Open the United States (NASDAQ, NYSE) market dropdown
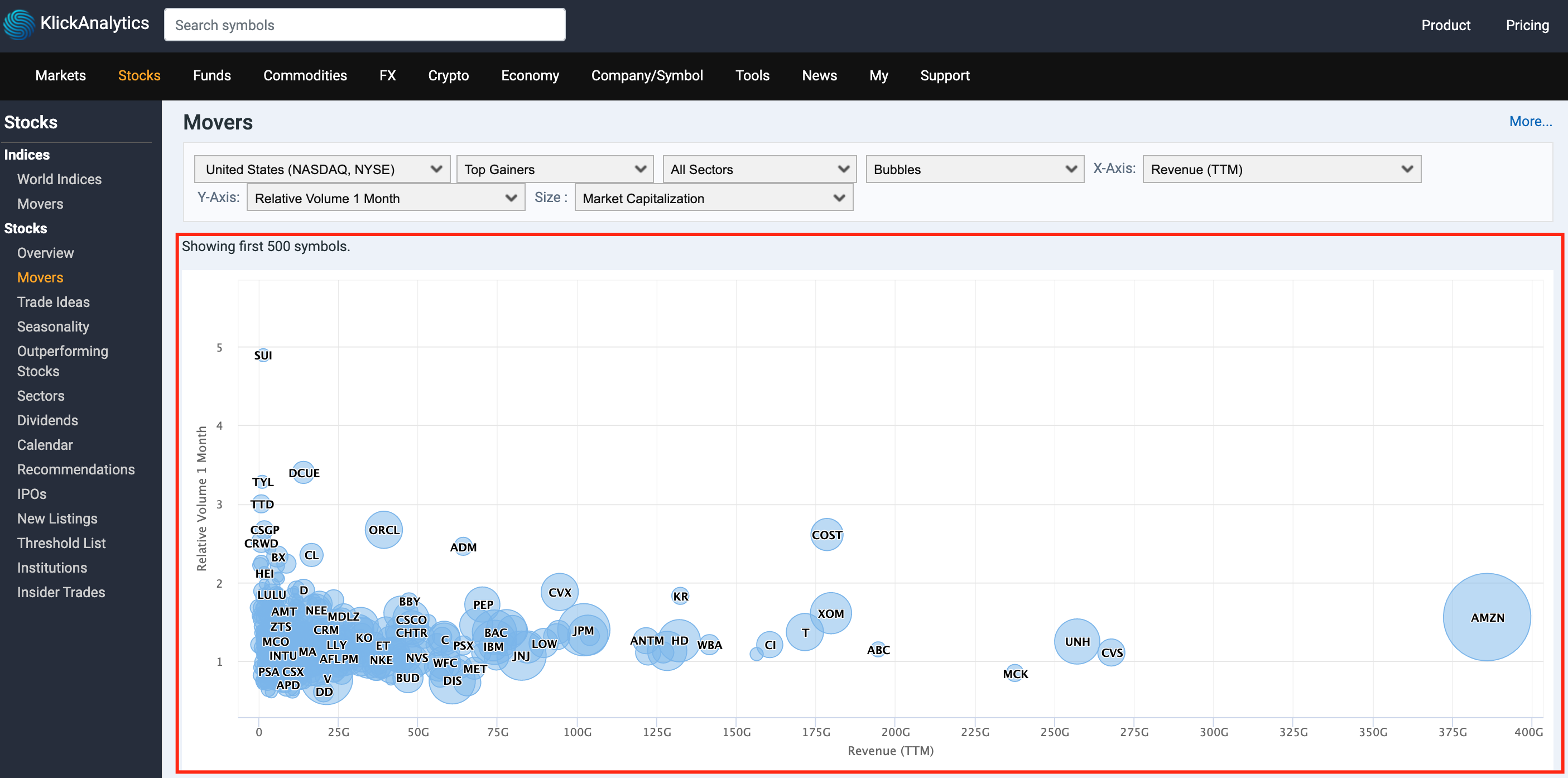Viewport: 1568px width, 778px height. click(x=322, y=169)
